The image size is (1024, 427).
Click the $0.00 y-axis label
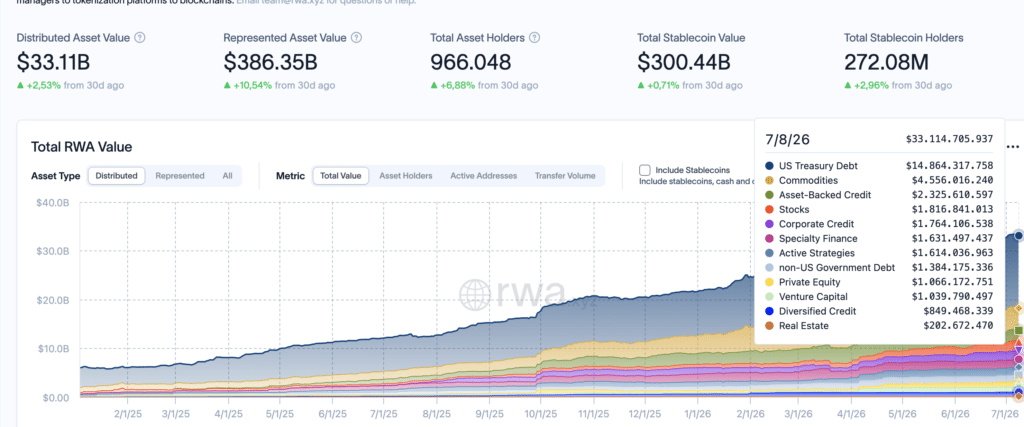click(56, 398)
